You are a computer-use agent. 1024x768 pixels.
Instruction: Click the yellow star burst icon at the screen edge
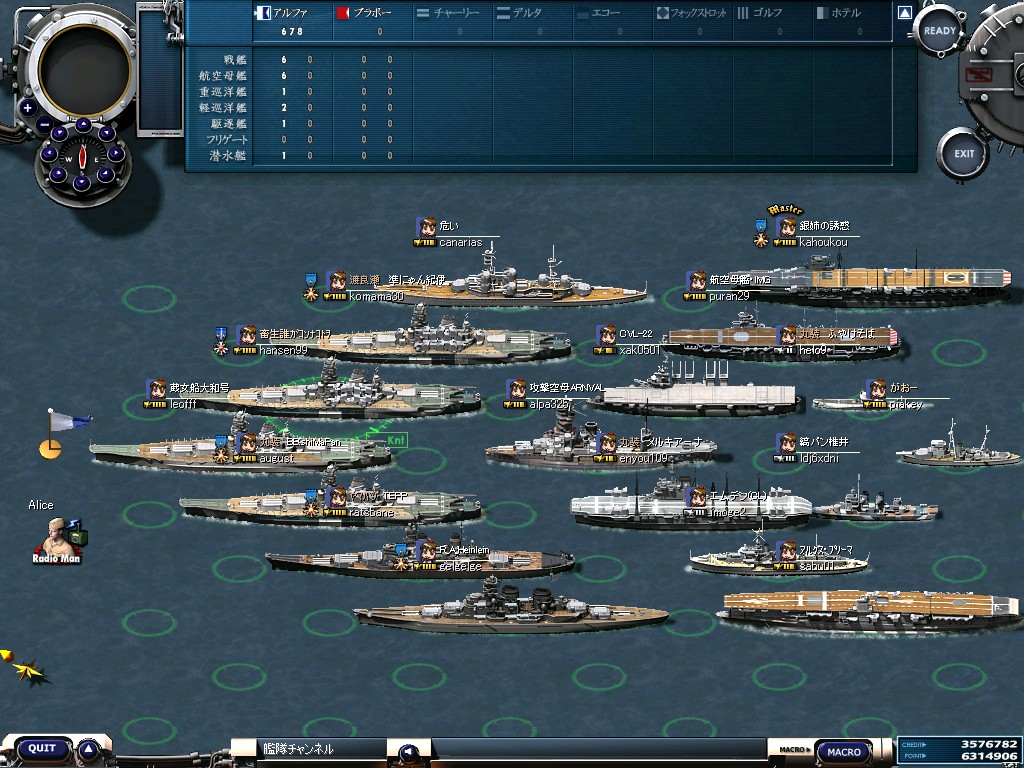coord(27,670)
